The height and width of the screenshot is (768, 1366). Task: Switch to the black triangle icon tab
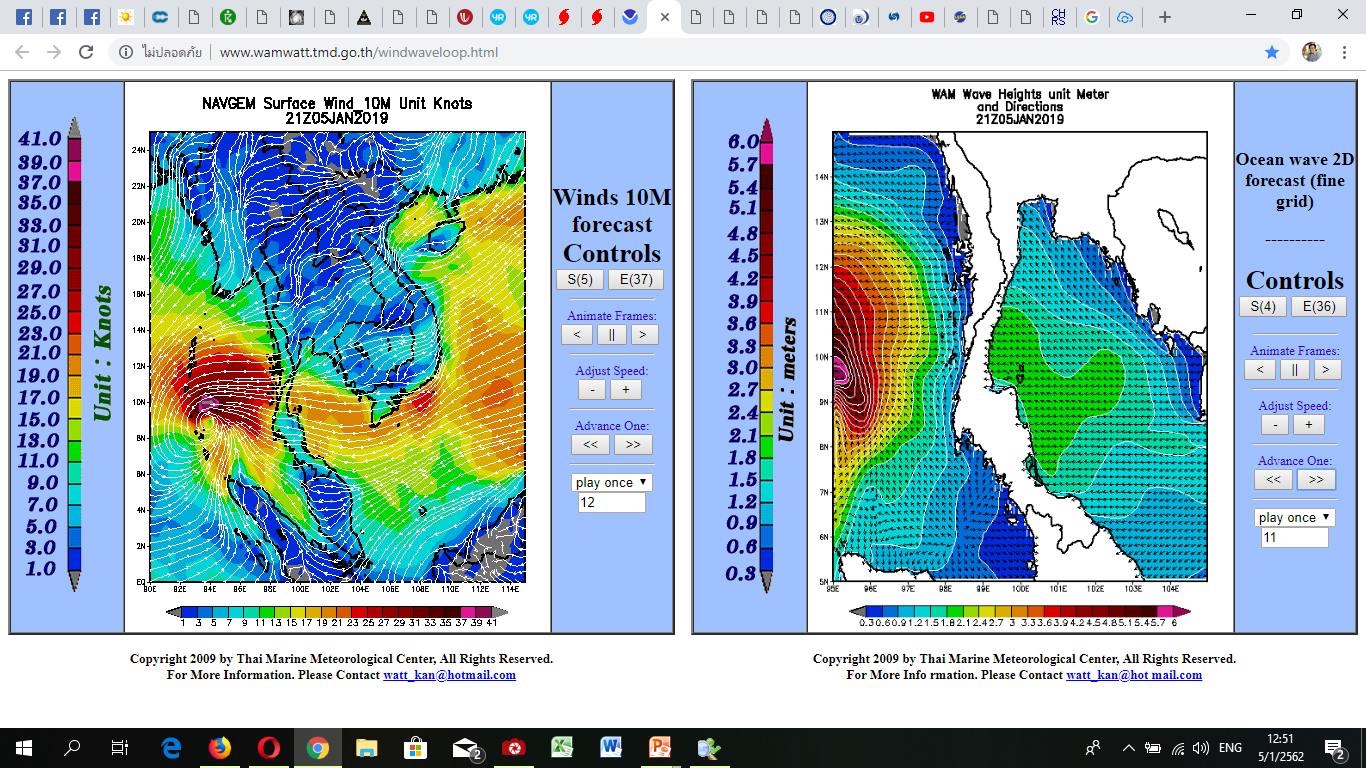coord(364,17)
